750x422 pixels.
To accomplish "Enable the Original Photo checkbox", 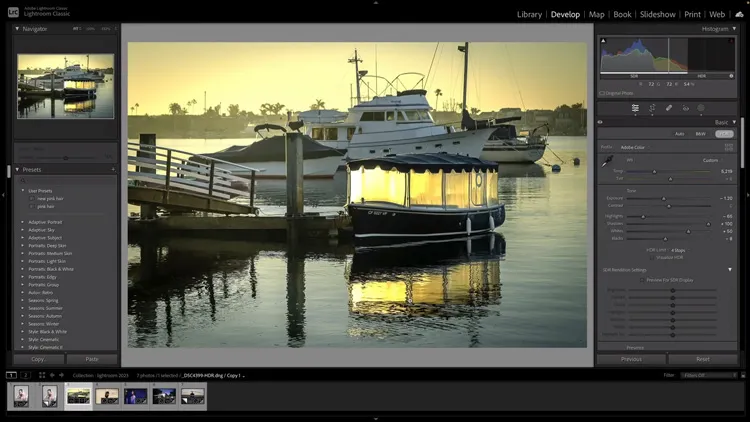I will [602, 93].
